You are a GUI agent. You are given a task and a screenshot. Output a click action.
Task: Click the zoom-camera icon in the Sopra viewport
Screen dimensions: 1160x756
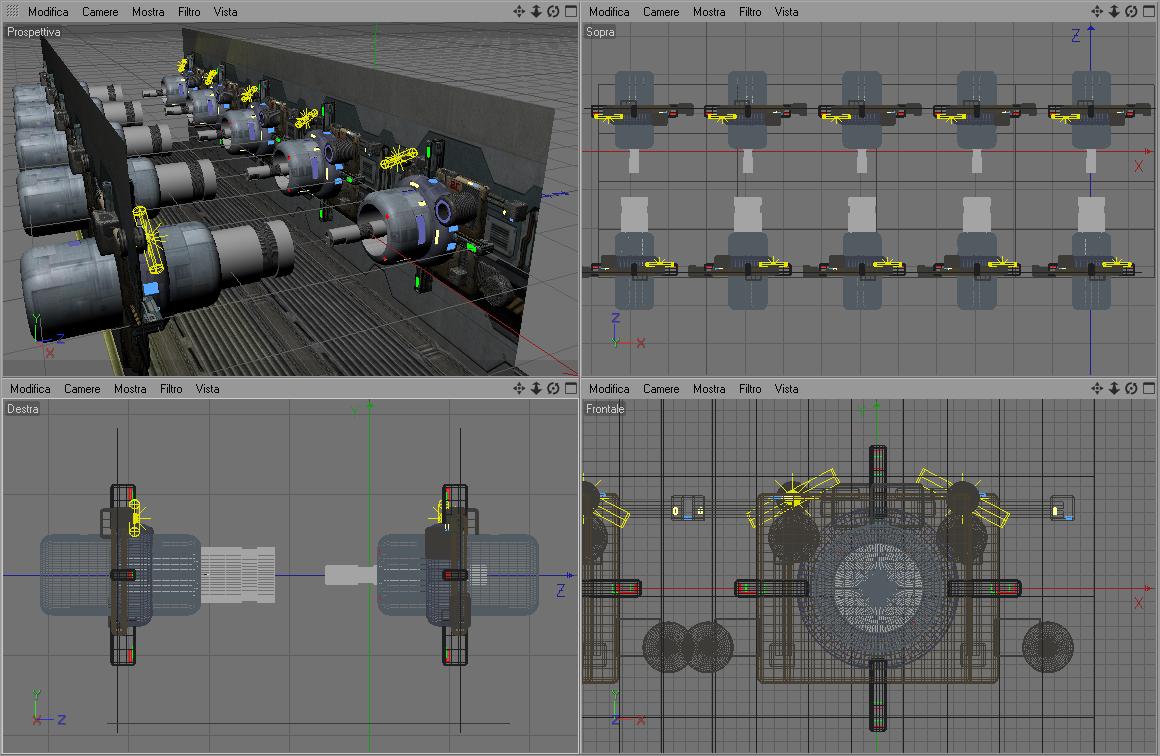coord(1114,11)
